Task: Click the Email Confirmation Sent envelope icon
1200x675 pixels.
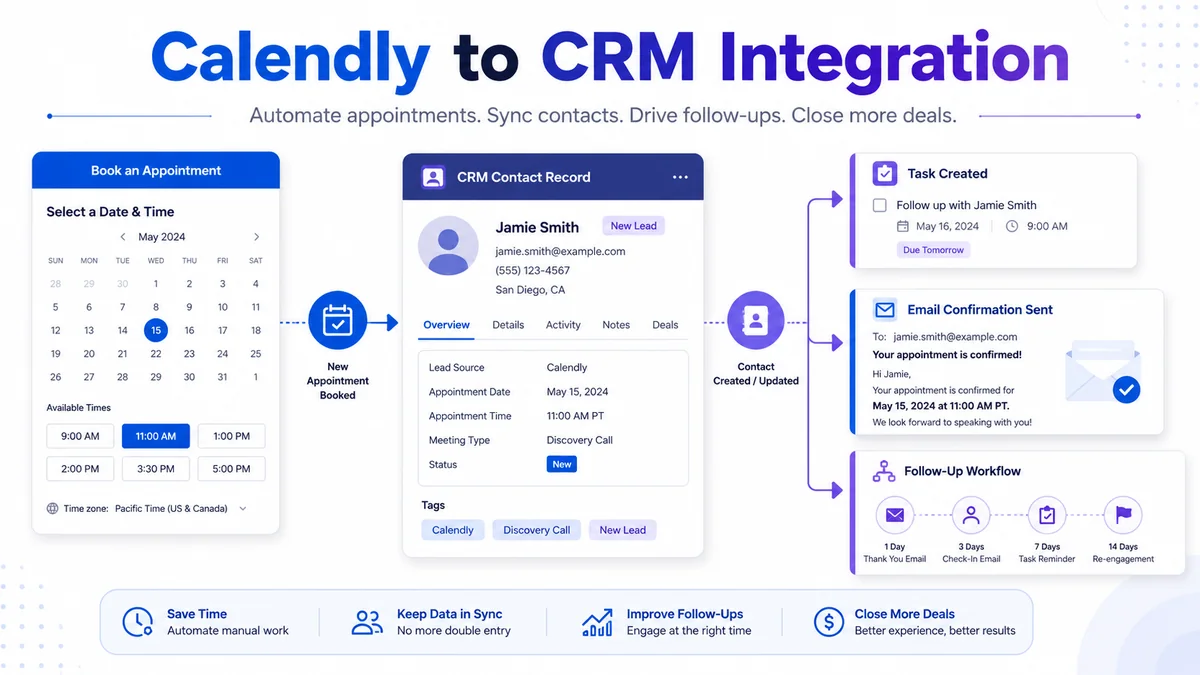Action: tap(884, 309)
